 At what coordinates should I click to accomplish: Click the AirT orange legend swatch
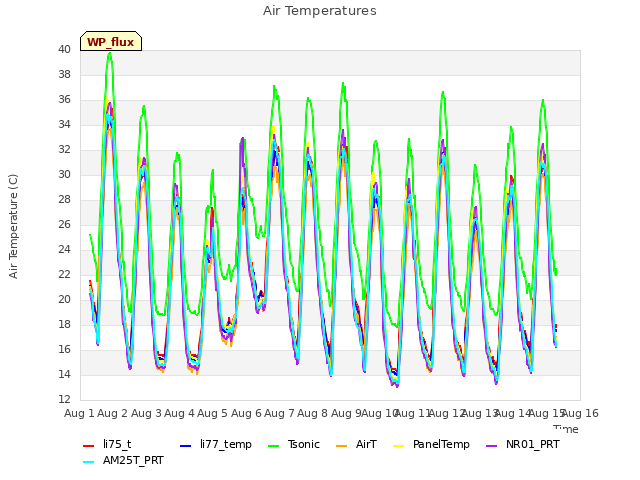pos(341,446)
